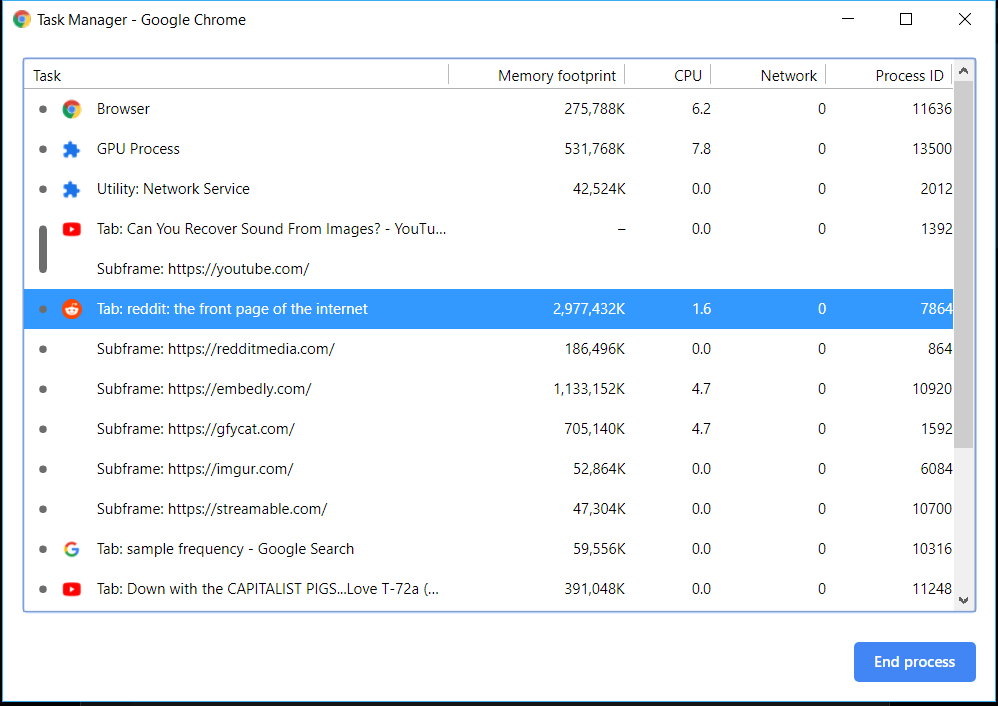Click the puzzle icon beside GPU Process

click(71, 149)
